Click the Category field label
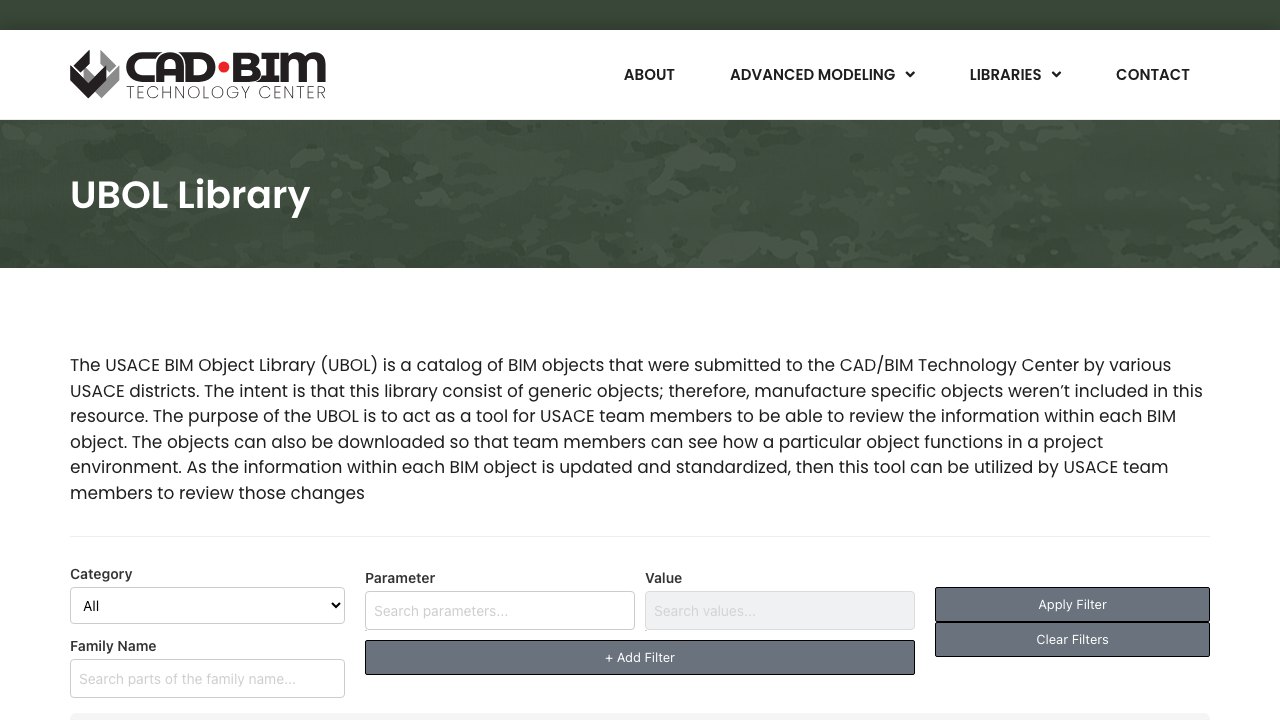 pyautogui.click(x=101, y=574)
